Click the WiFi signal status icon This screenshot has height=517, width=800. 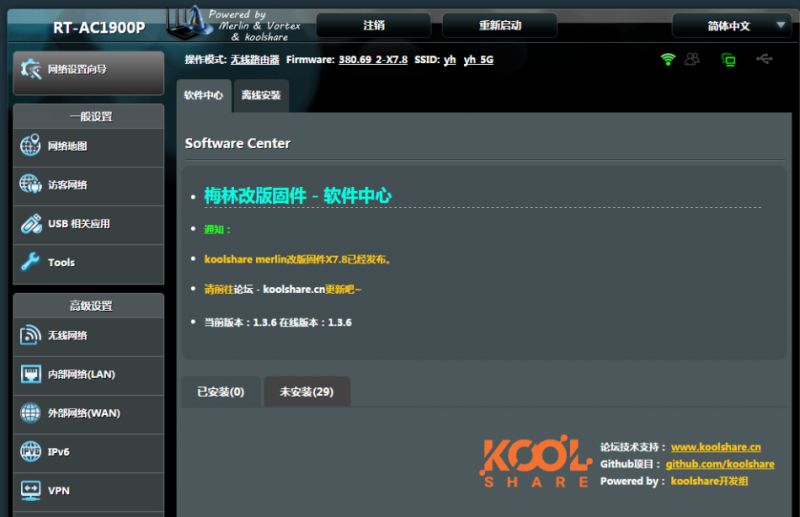click(668, 60)
